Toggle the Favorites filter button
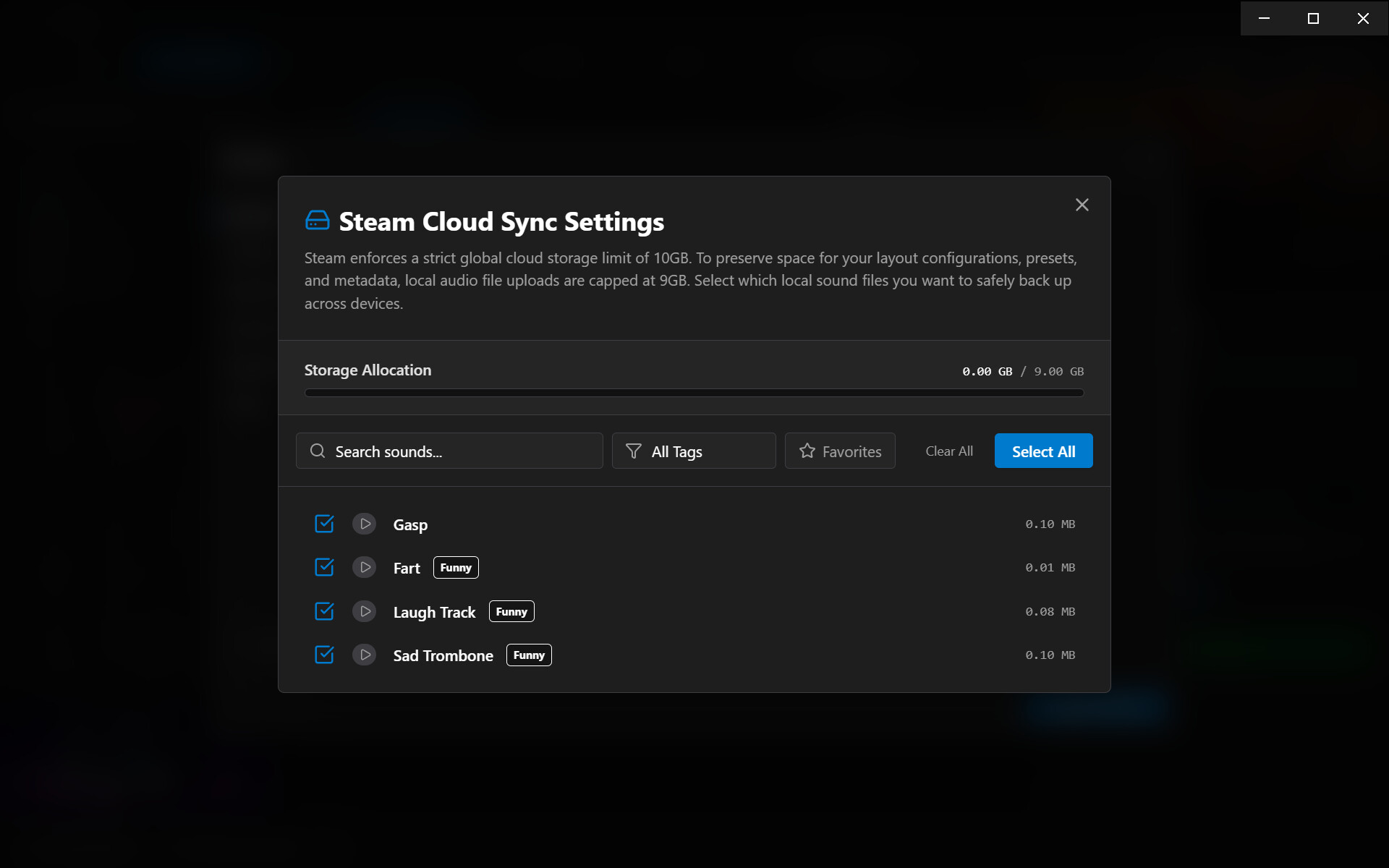Image resolution: width=1389 pixels, height=868 pixels. (x=840, y=451)
